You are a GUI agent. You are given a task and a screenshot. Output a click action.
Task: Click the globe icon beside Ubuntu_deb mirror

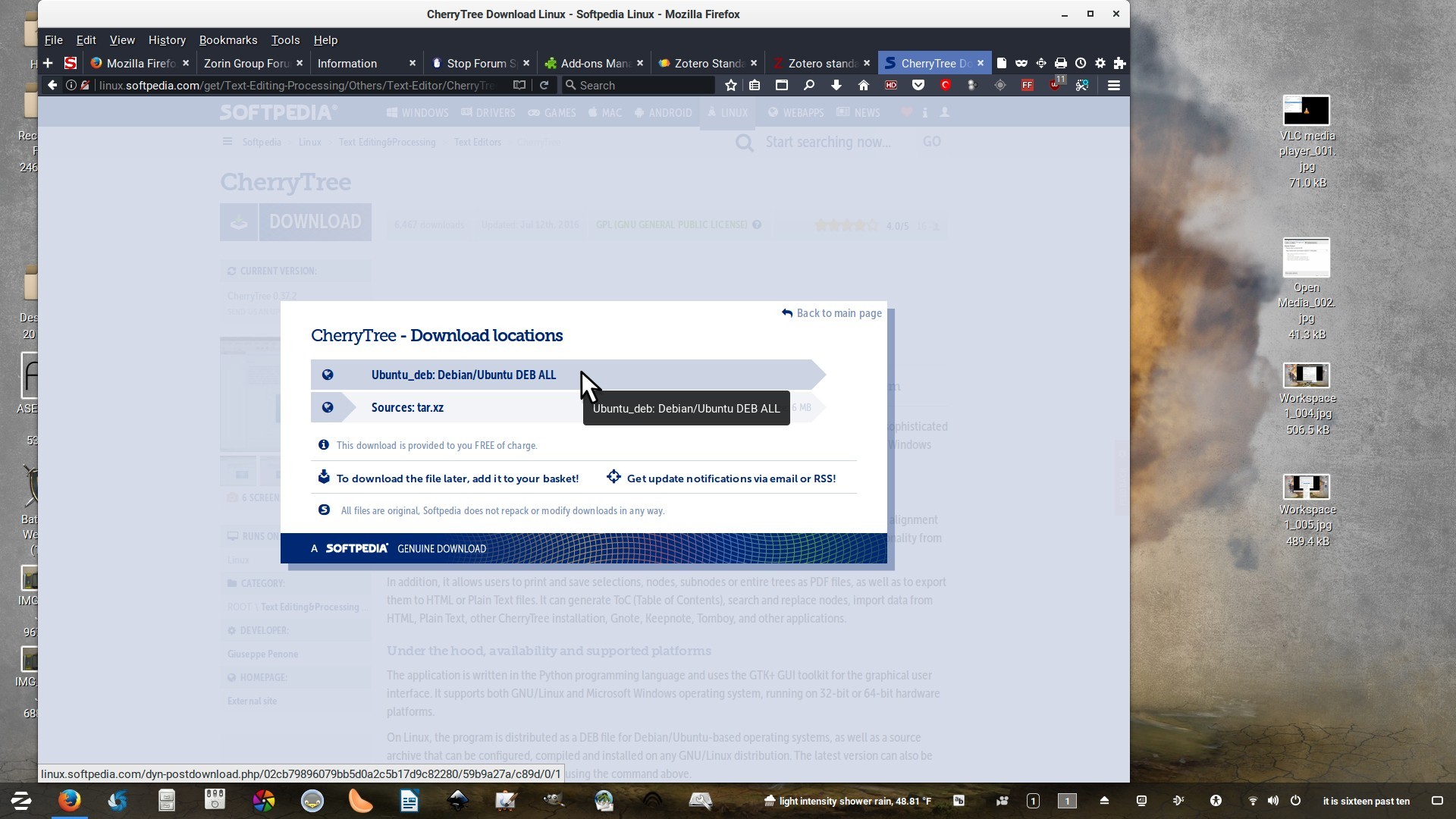pos(328,375)
